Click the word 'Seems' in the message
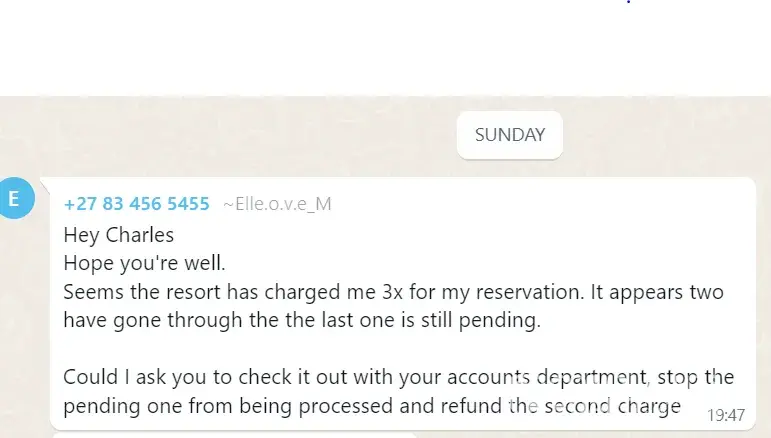Viewport: 771px width, 438px height. tap(88, 293)
